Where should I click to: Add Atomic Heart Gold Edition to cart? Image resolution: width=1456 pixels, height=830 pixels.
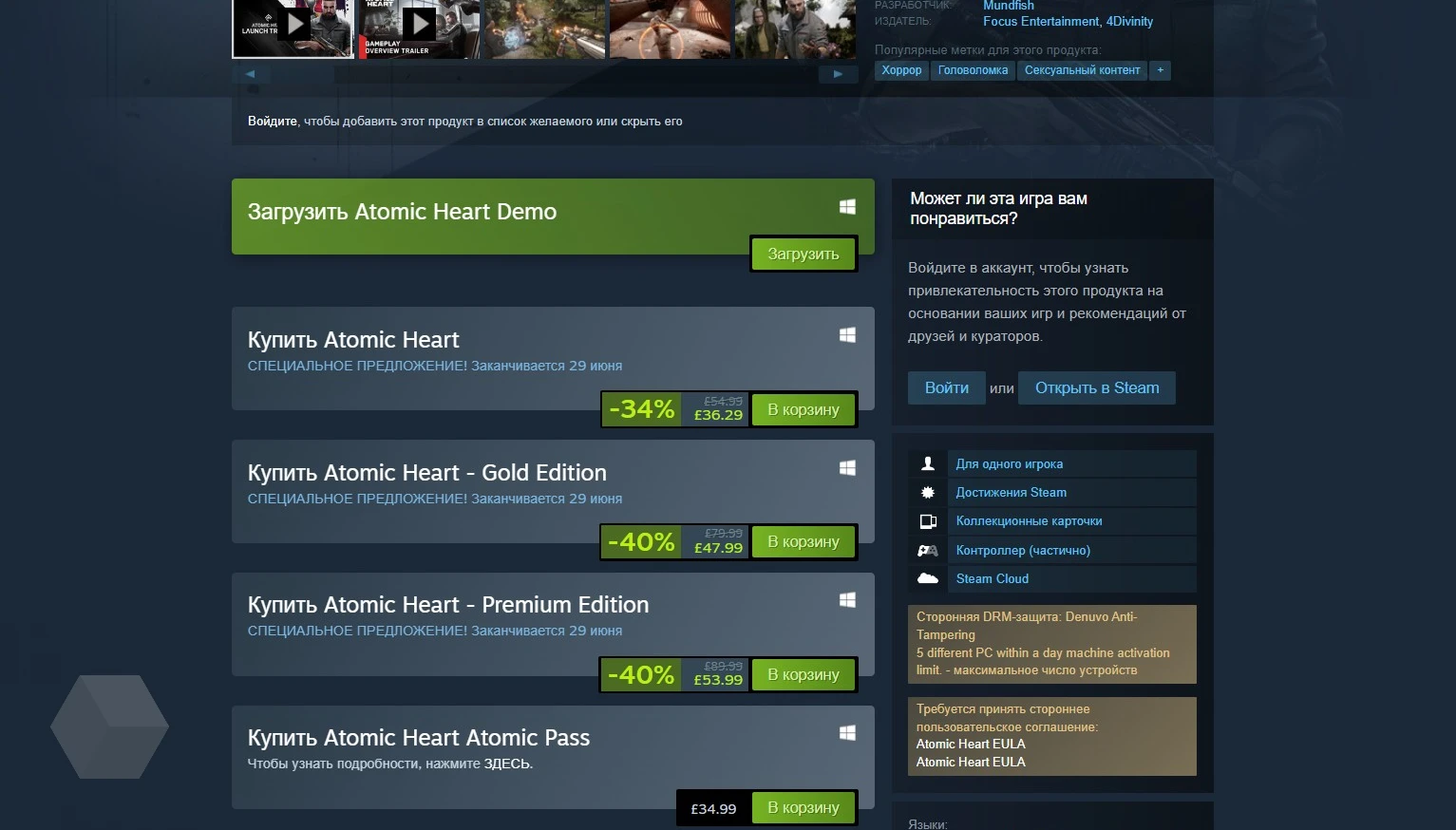[x=804, y=541]
